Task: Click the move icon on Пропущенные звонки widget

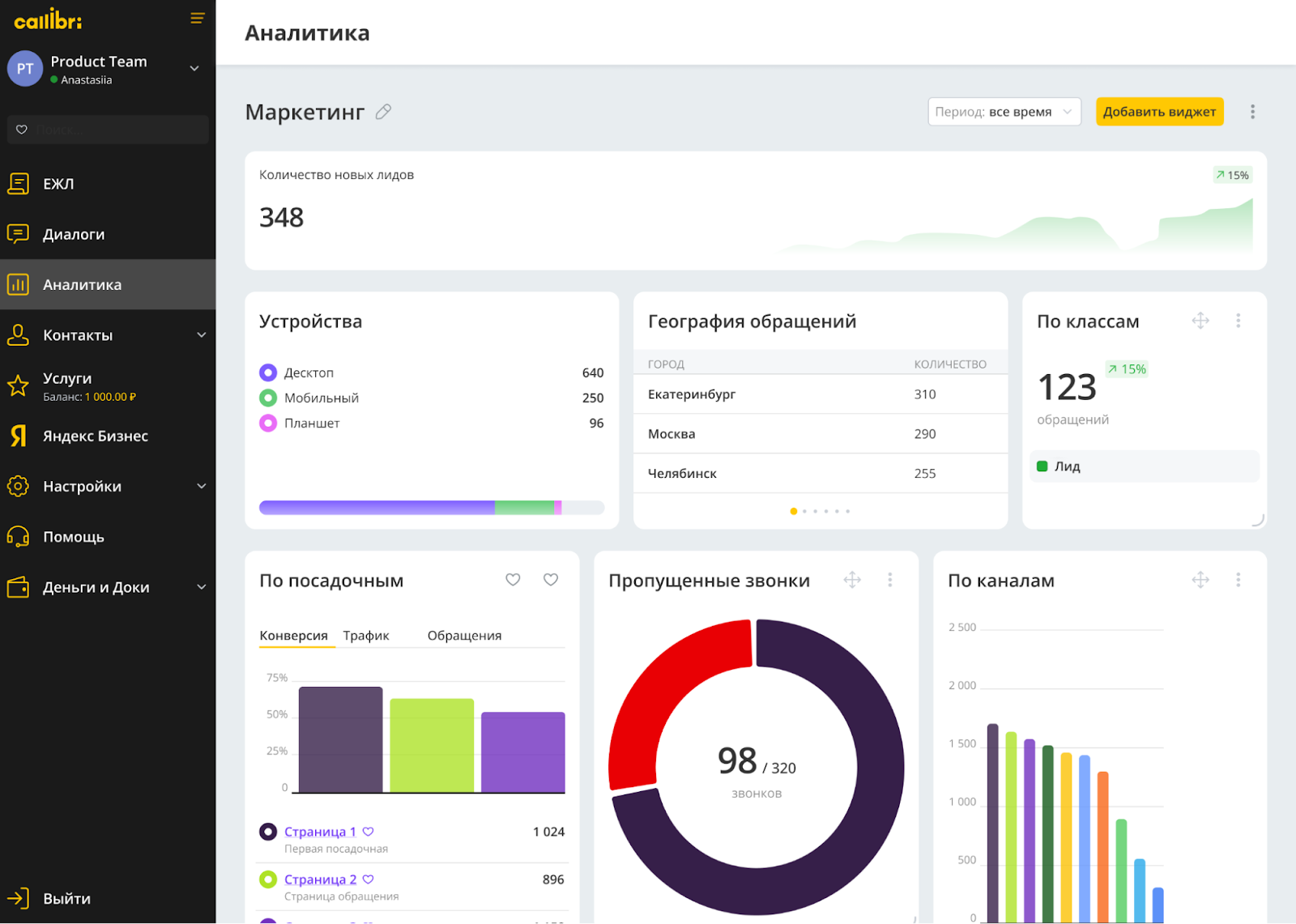Action: (852, 580)
